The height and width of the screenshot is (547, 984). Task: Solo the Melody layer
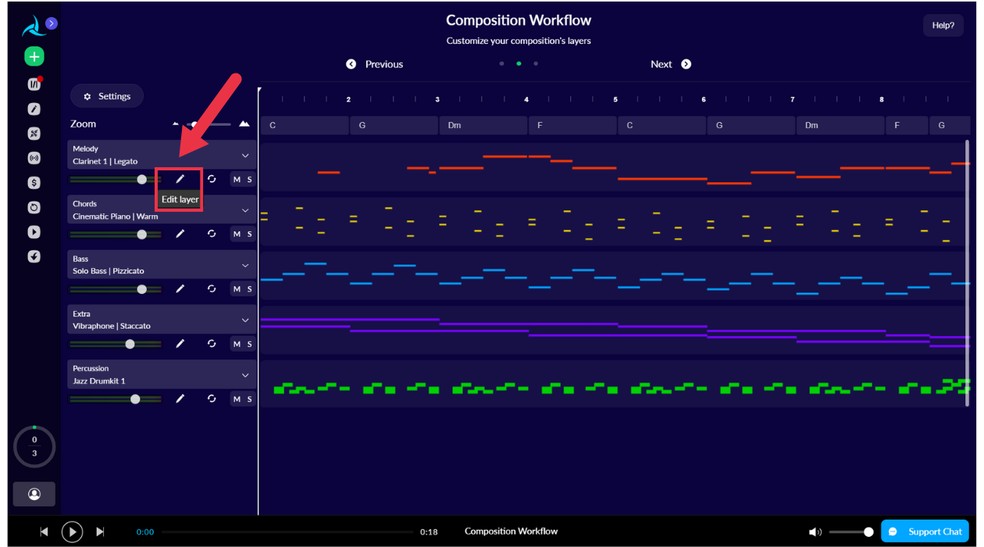coord(249,179)
